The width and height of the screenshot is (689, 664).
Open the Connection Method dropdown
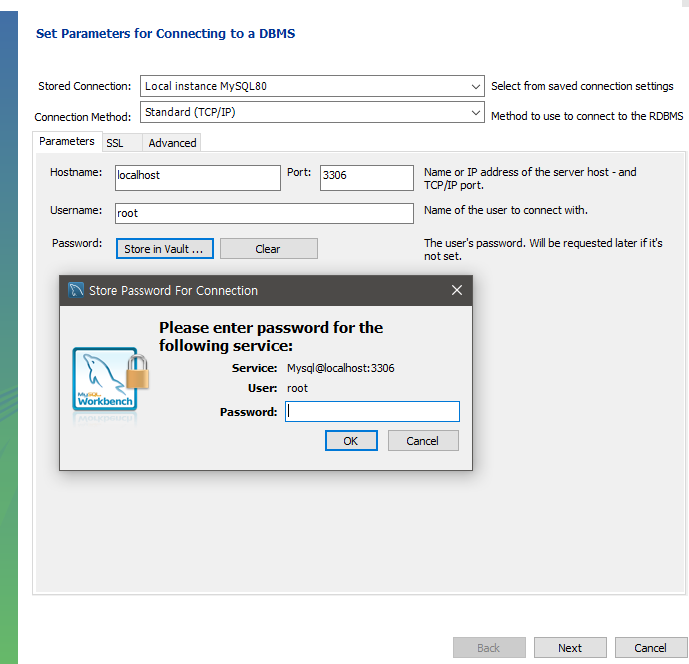(x=312, y=112)
